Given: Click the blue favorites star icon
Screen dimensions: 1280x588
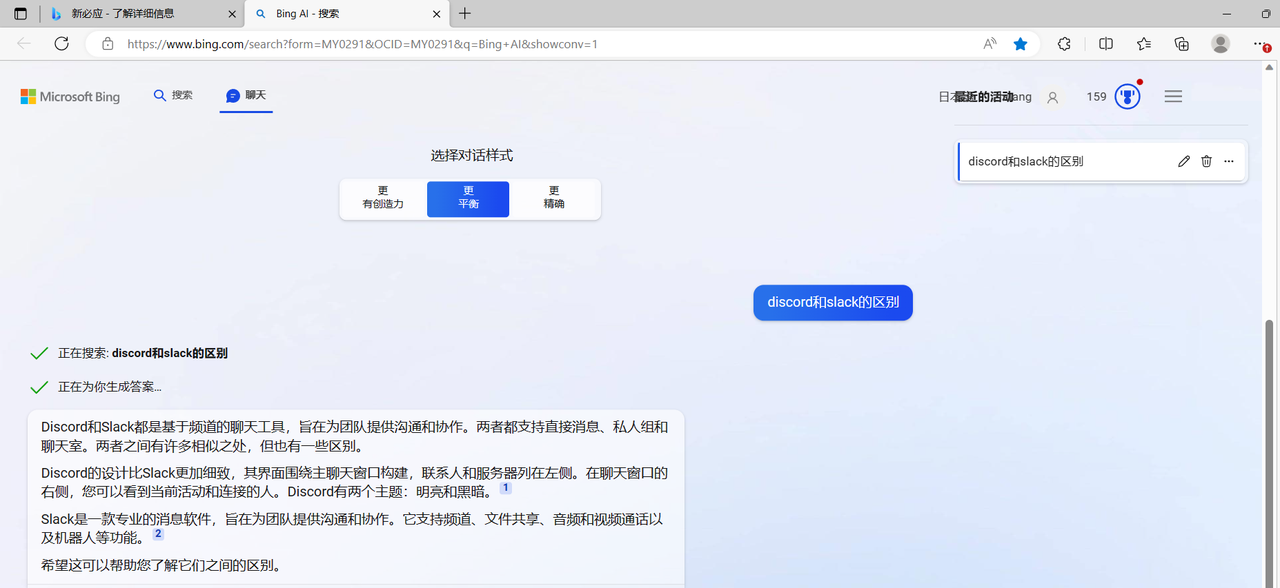Looking at the screenshot, I should click(x=1020, y=44).
